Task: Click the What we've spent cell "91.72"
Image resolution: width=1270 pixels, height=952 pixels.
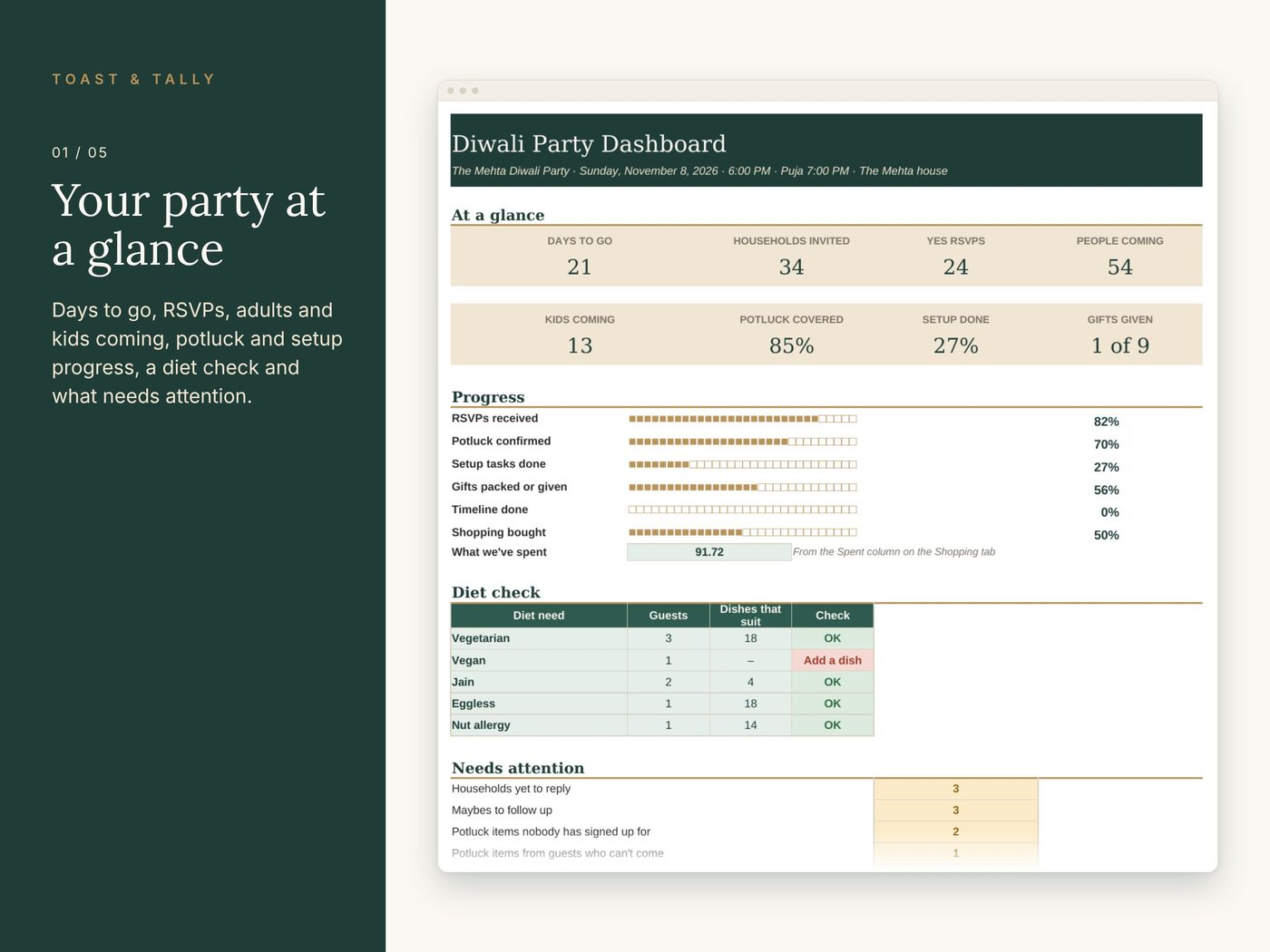Action: pos(709,552)
